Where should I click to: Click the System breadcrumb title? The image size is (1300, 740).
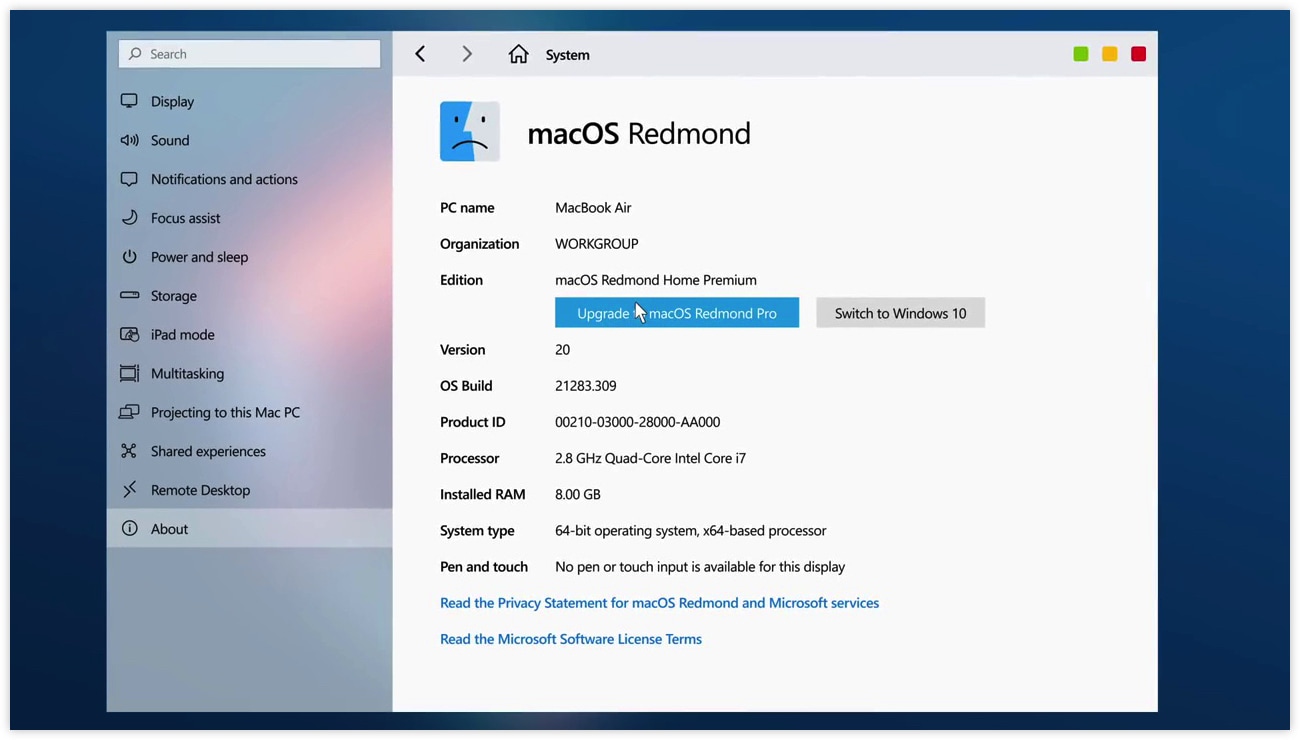[x=568, y=55]
